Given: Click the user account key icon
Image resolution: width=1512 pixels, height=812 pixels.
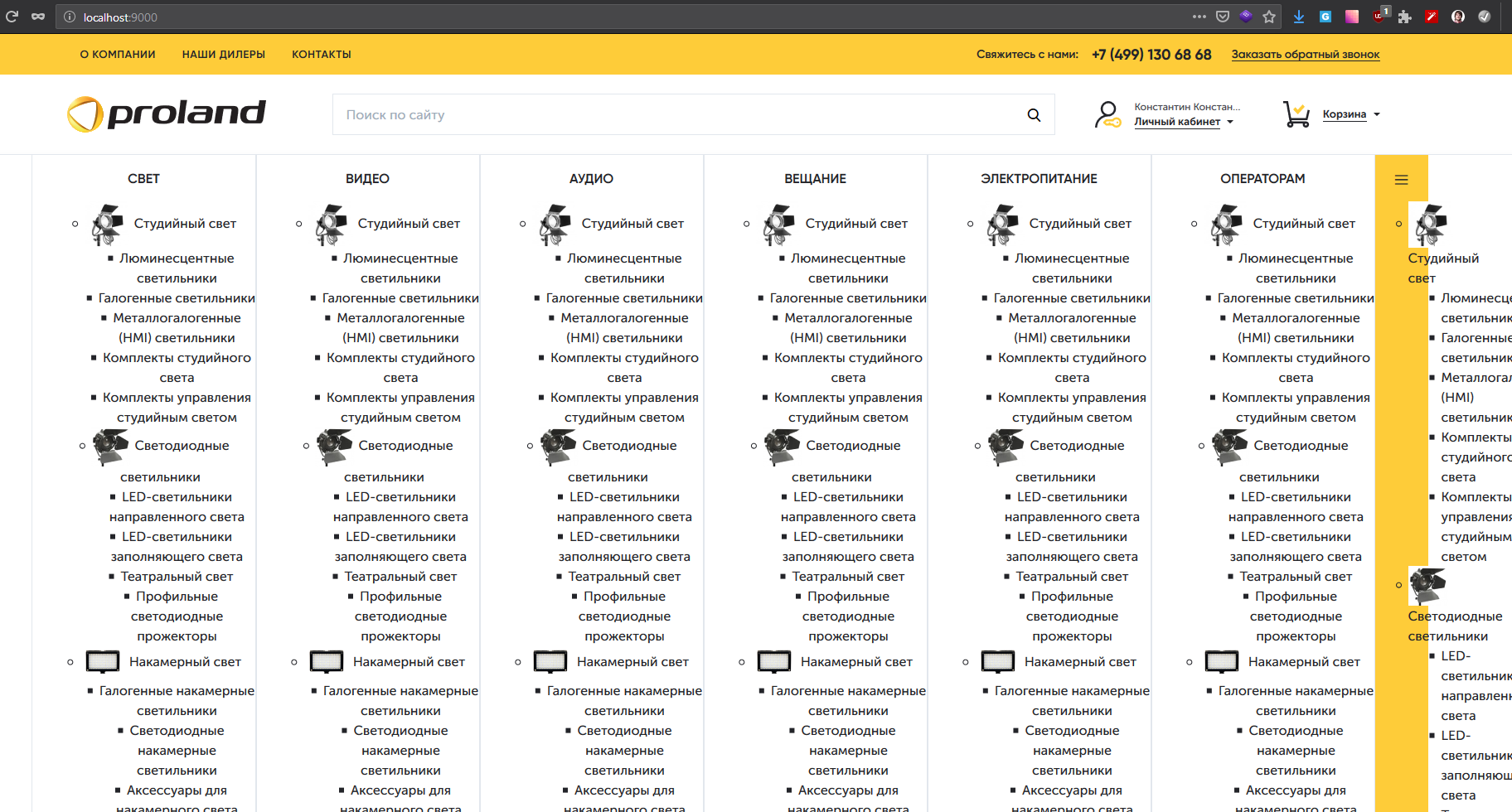Looking at the screenshot, I should (x=1107, y=114).
